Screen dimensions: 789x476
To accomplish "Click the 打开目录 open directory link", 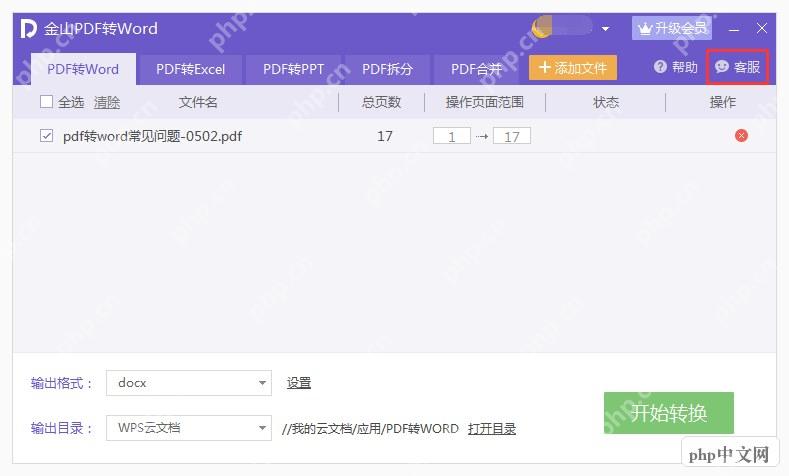I will pos(492,429).
